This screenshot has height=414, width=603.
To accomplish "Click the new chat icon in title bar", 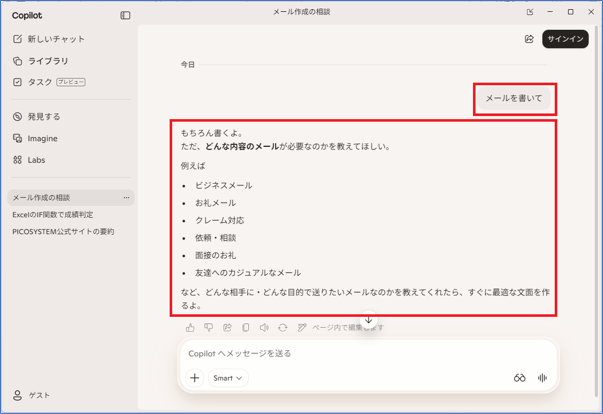I will pyautogui.click(x=530, y=12).
